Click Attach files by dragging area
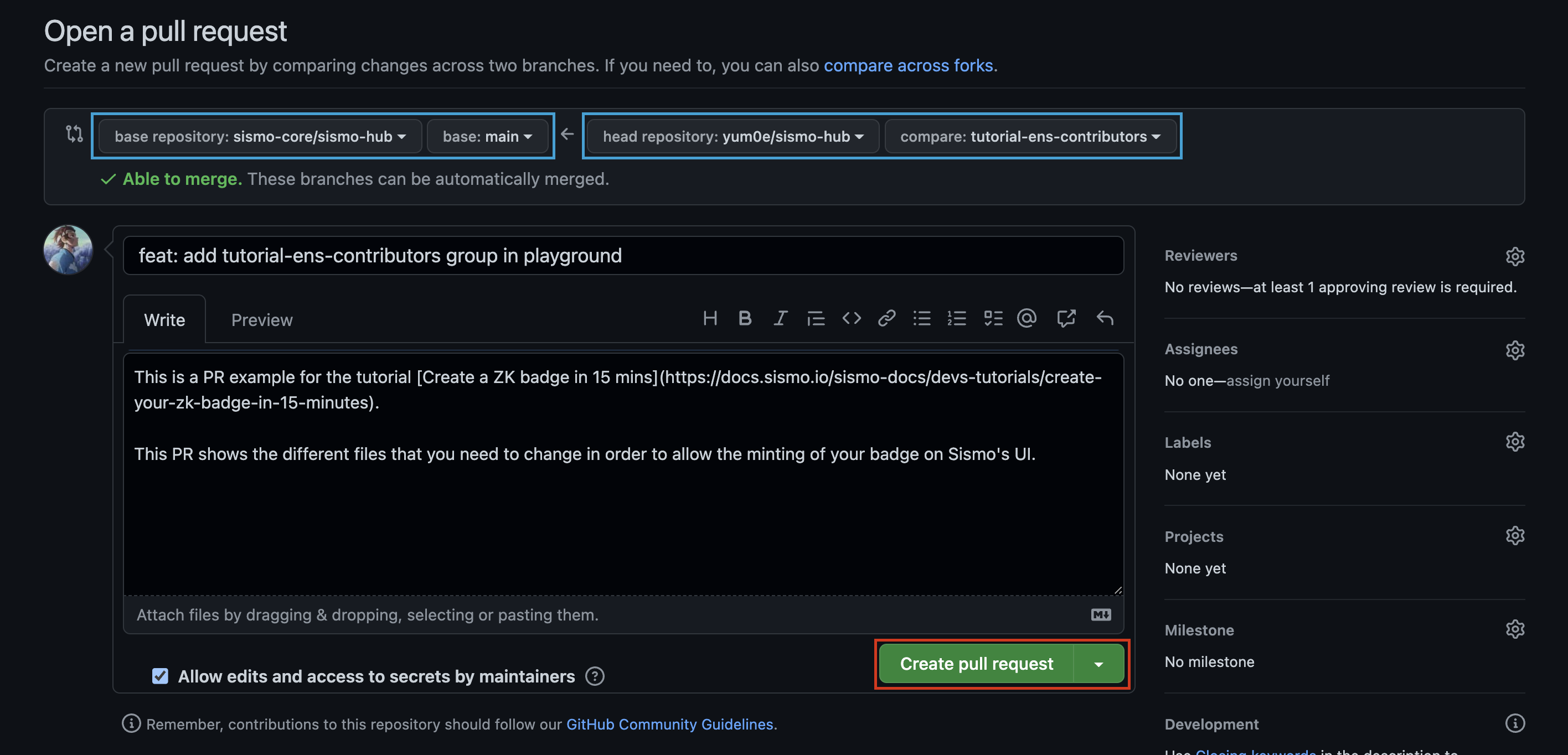The image size is (1568, 755). coord(623,614)
